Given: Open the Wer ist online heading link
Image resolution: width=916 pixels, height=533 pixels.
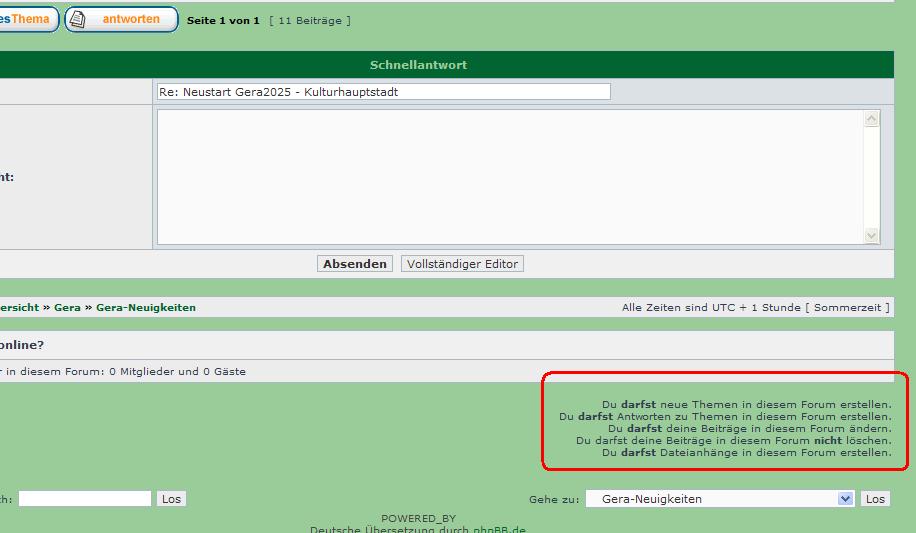Looking at the screenshot, I should point(20,345).
